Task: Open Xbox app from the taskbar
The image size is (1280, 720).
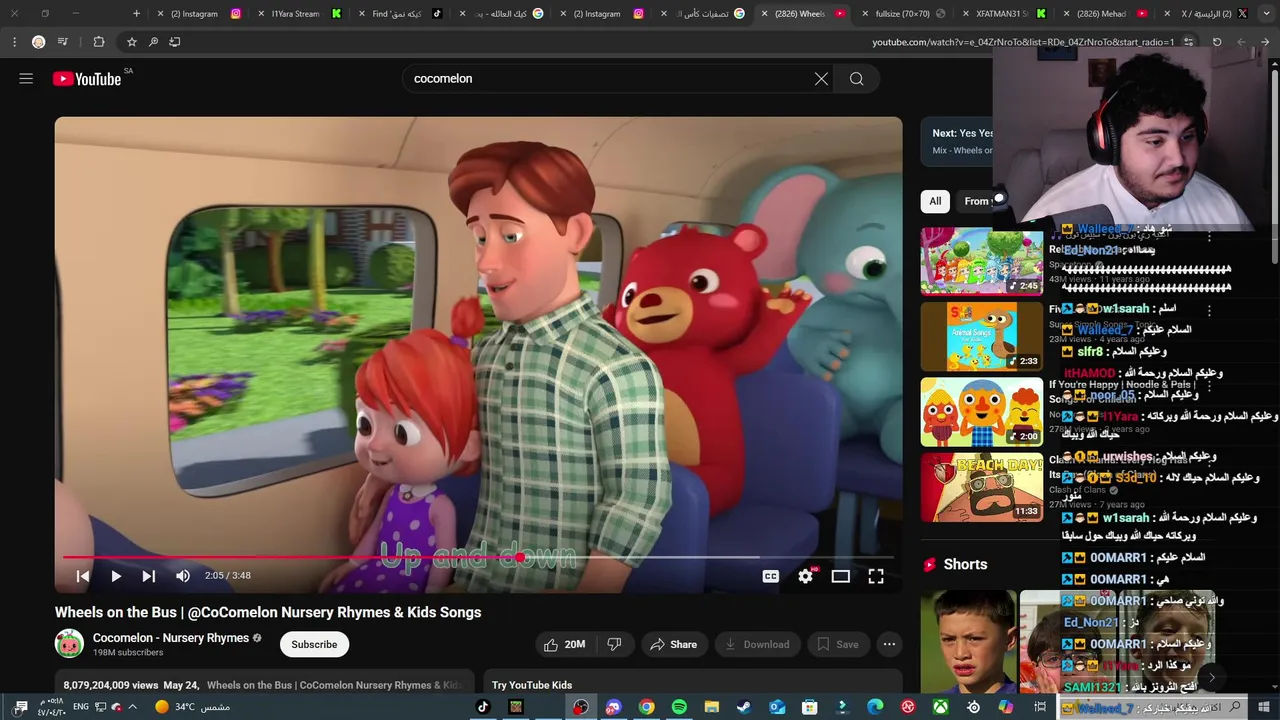Action: tap(941, 707)
